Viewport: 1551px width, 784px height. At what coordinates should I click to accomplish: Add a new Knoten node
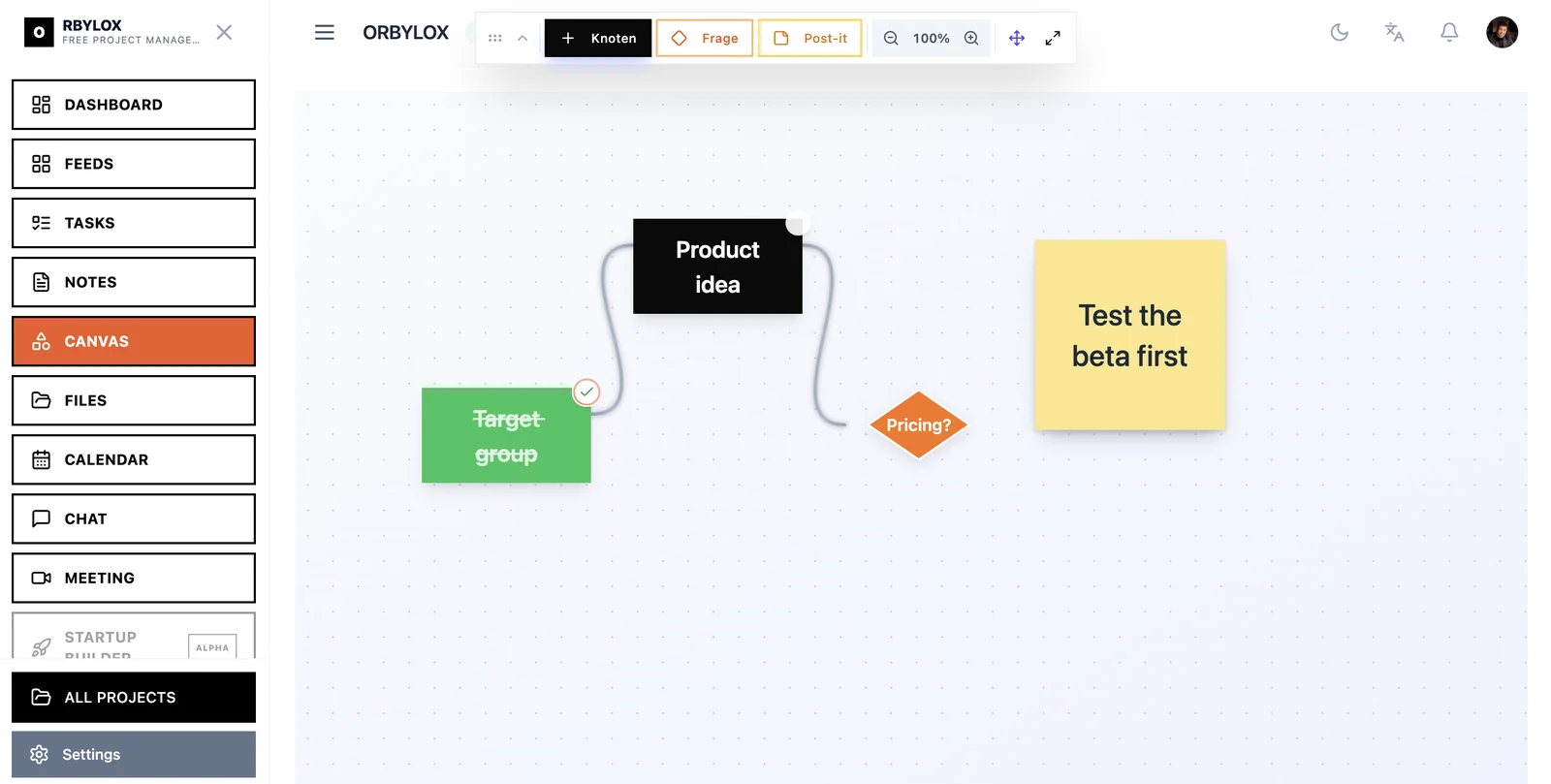tap(598, 39)
